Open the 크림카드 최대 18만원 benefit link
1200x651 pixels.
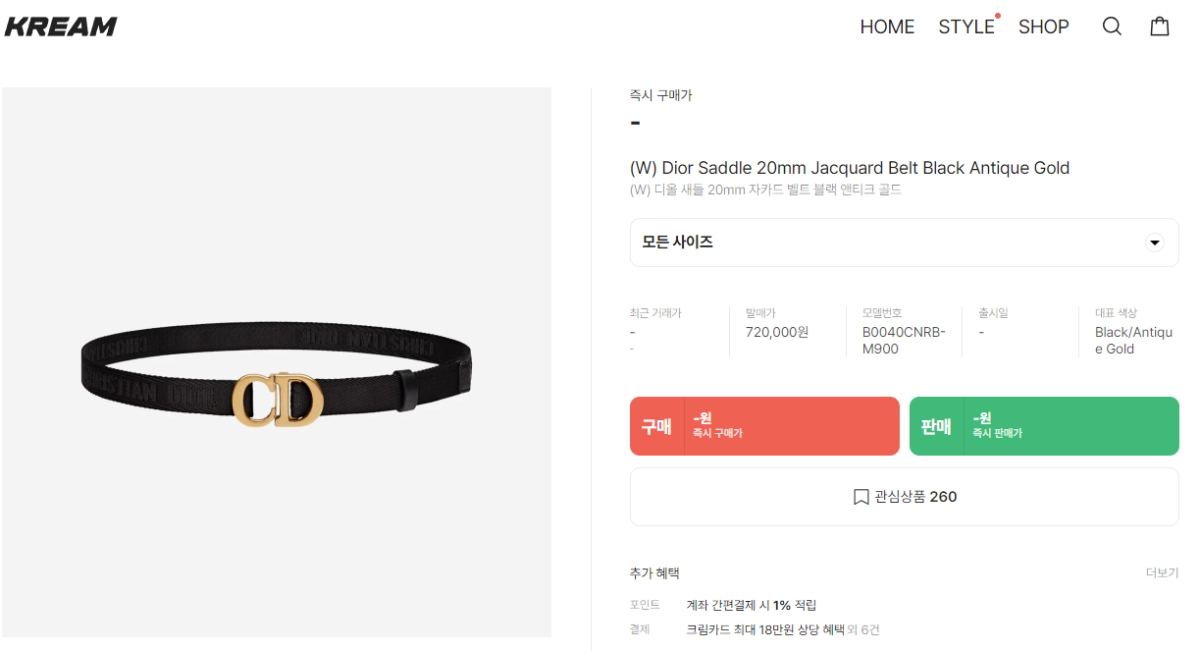click(x=765, y=630)
